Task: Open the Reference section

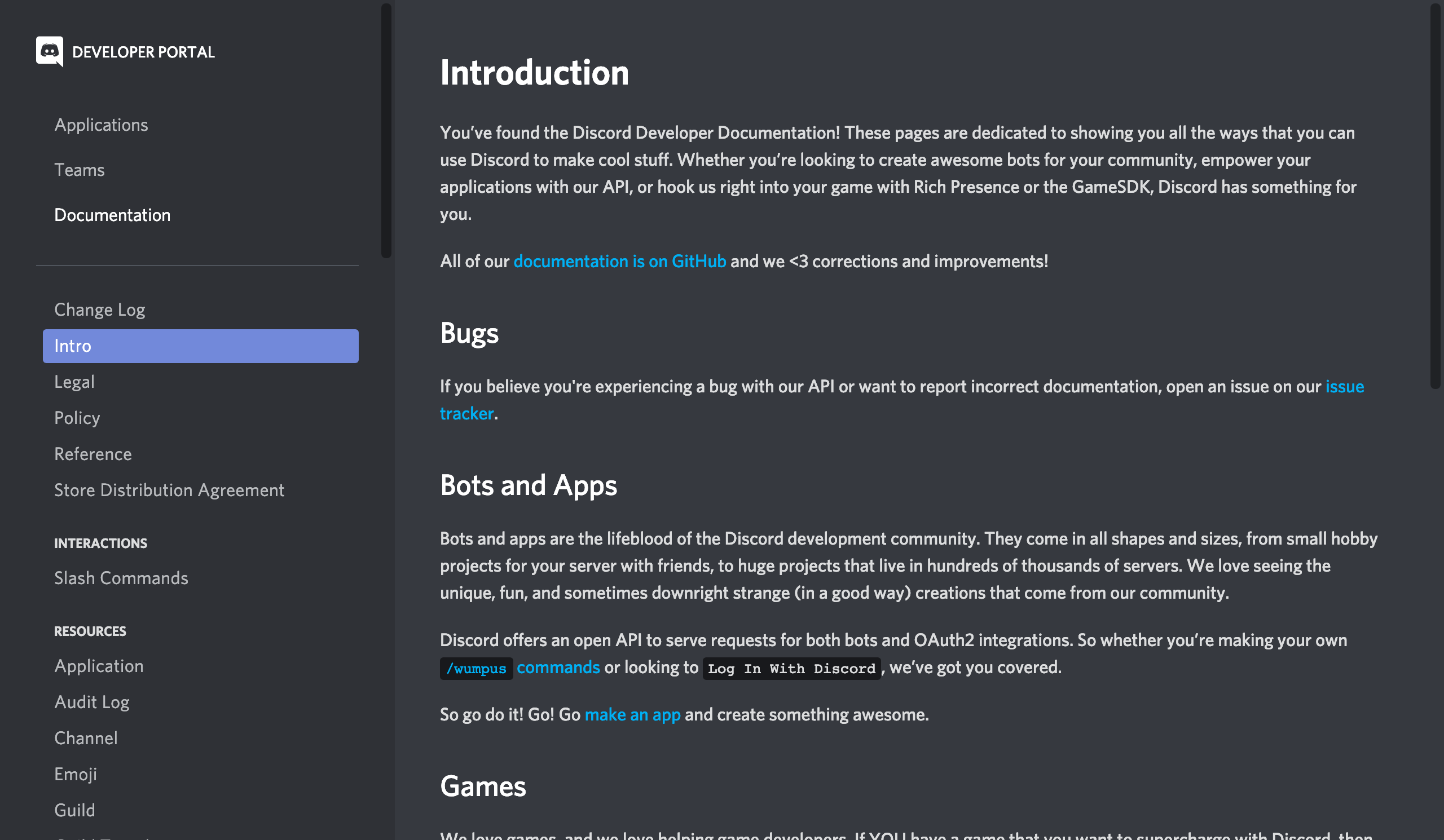Action: pyautogui.click(x=93, y=454)
